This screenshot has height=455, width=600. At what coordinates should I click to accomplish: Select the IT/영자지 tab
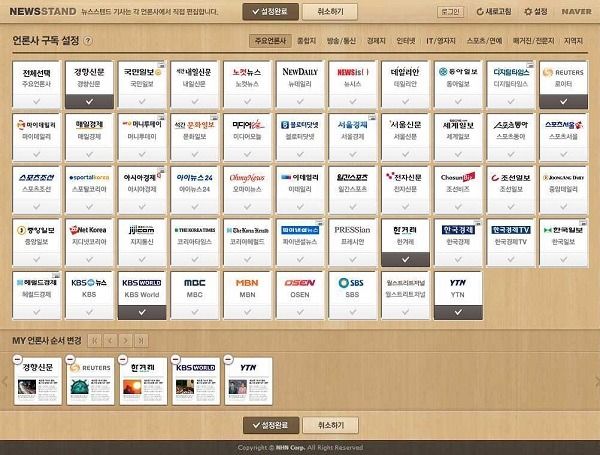click(441, 41)
